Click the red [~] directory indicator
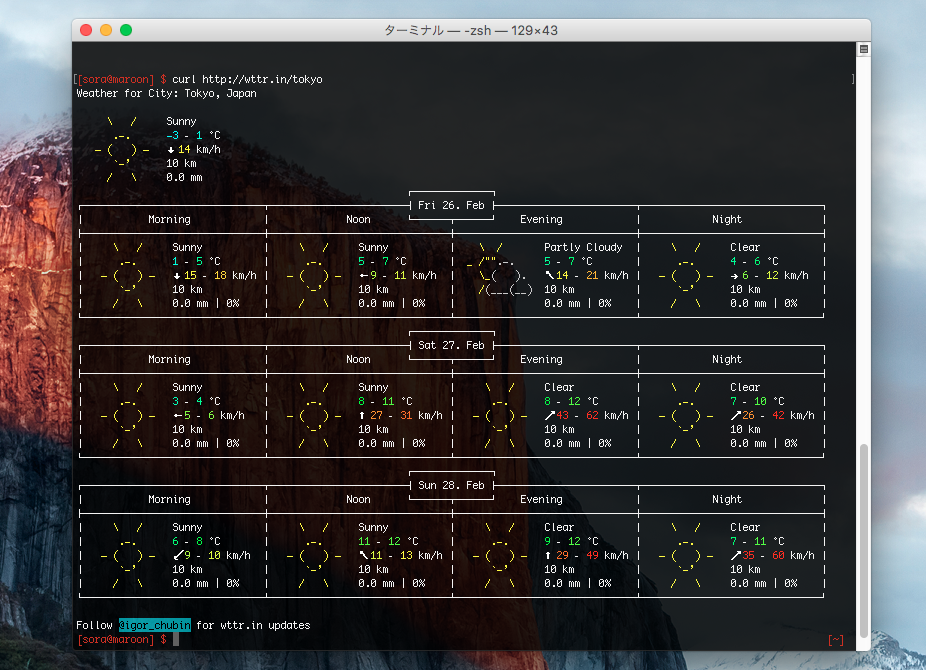926x670 pixels. (x=836, y=639)
